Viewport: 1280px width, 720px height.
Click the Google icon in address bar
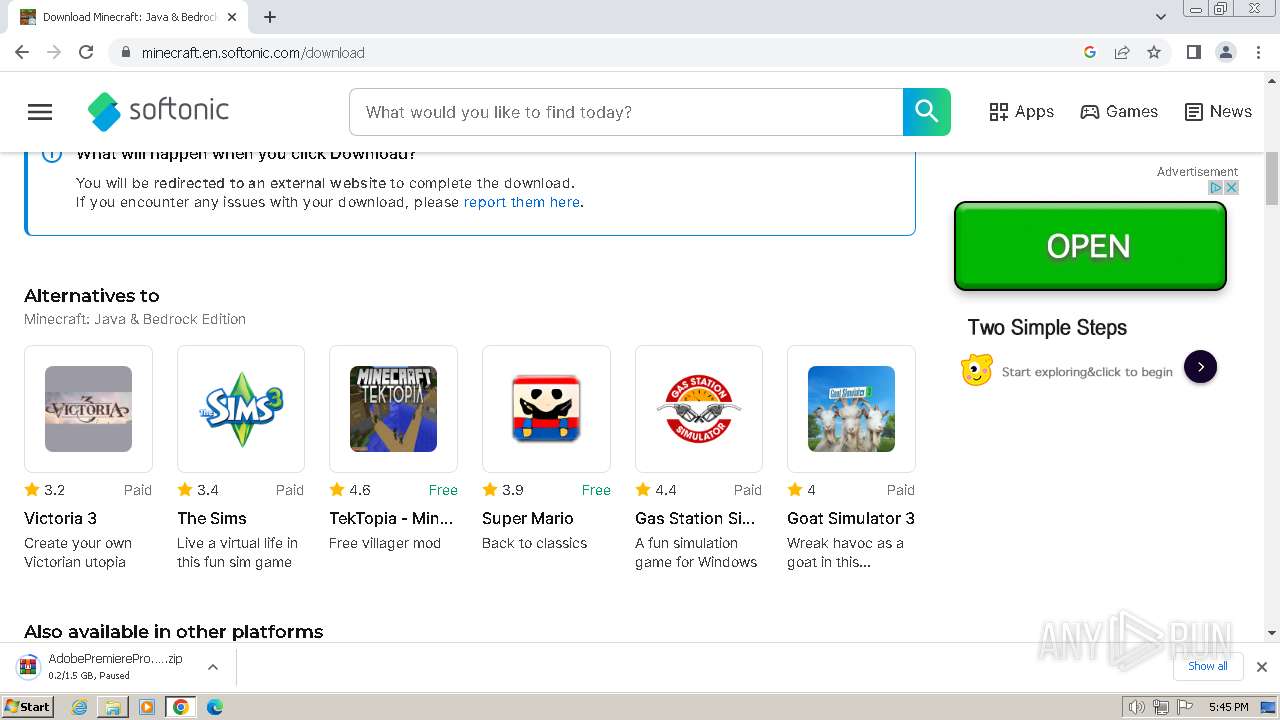[x=1090, y=52]
